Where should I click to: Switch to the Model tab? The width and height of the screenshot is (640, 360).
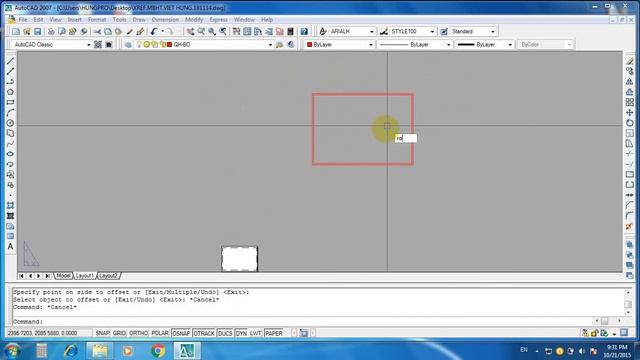click(x=63, y=276)
